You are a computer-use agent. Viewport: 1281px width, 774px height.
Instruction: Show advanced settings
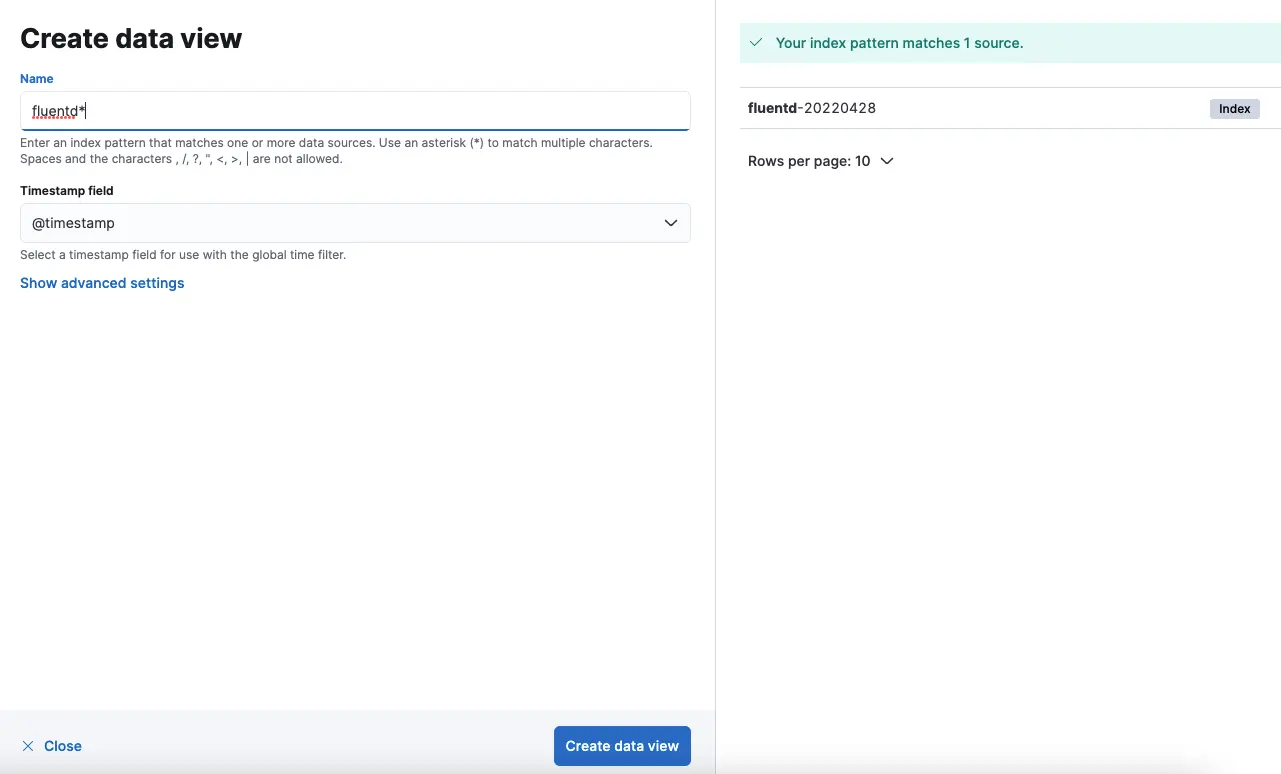point(102,283)
